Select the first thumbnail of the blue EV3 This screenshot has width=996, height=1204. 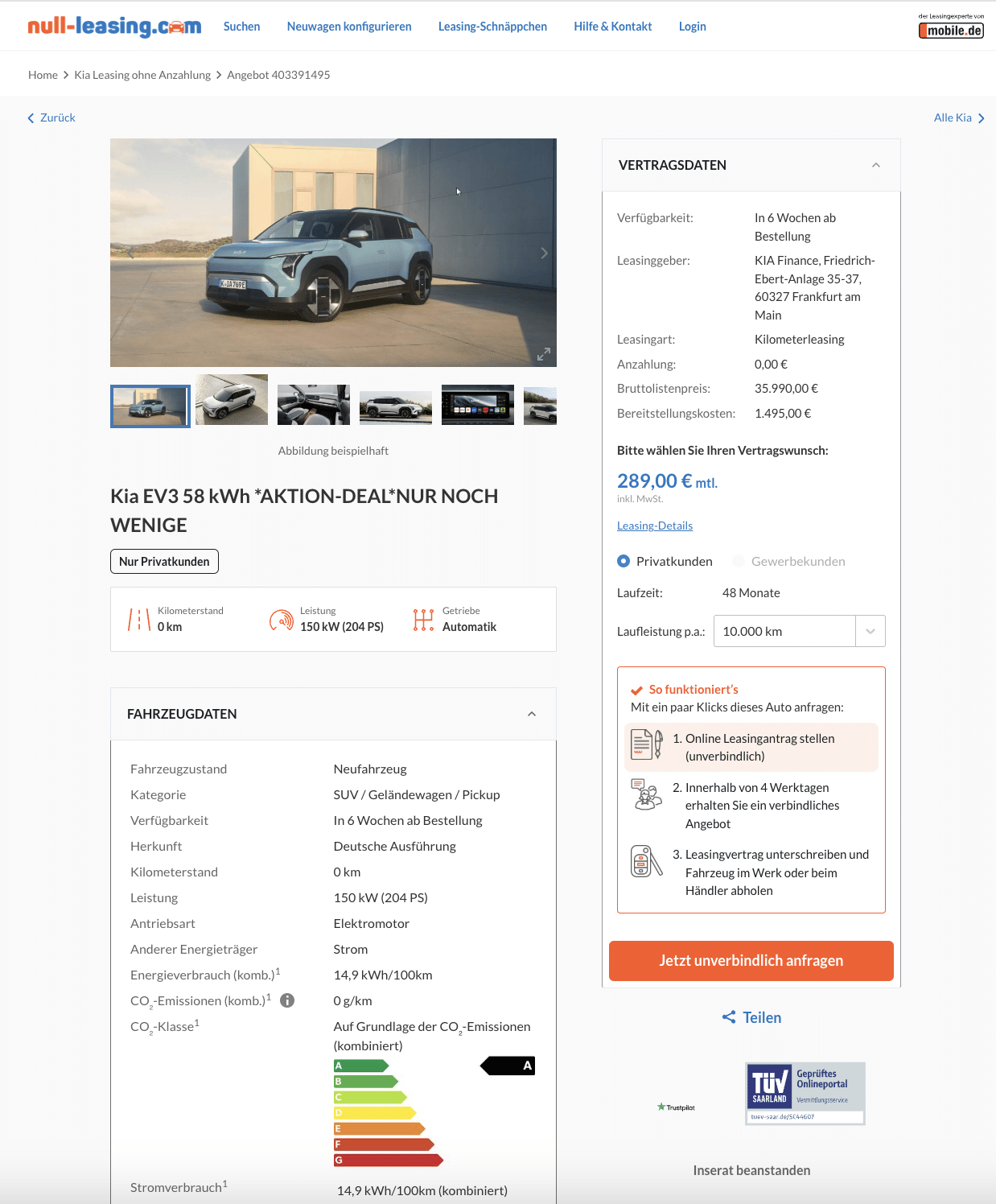point(150,406)
